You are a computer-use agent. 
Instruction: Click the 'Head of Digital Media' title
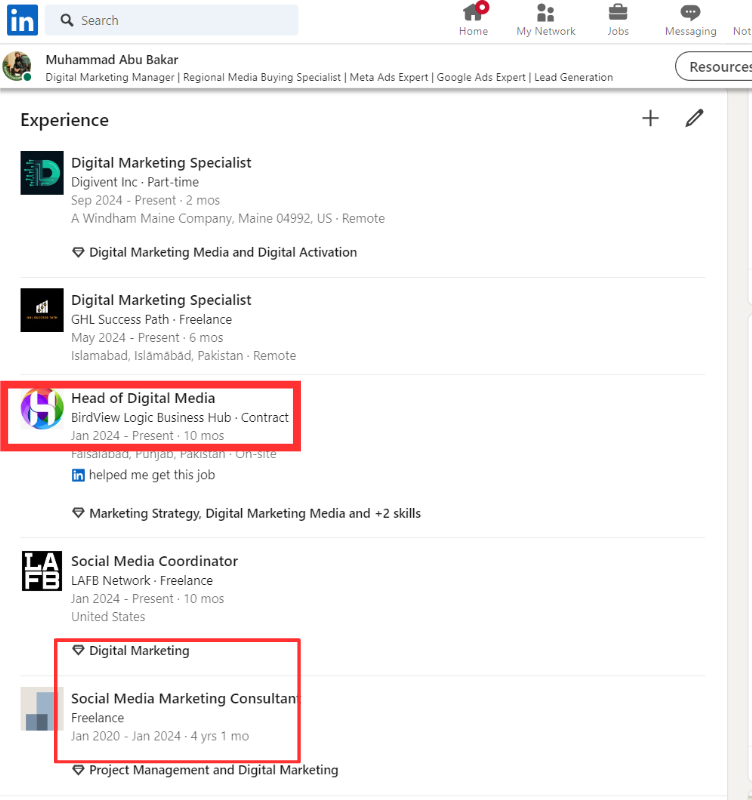(143, 398)
